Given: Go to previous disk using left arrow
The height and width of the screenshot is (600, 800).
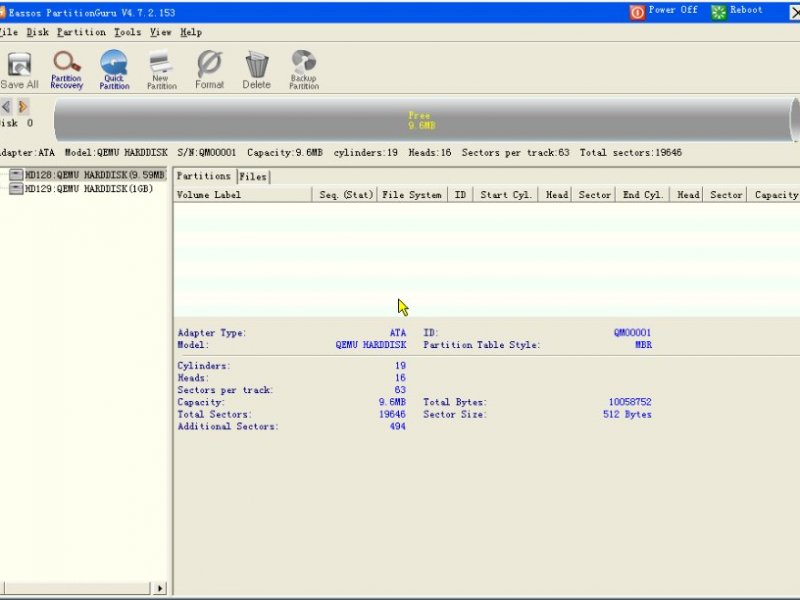Looking at the screenshot, I should click(x=6, y=107).
